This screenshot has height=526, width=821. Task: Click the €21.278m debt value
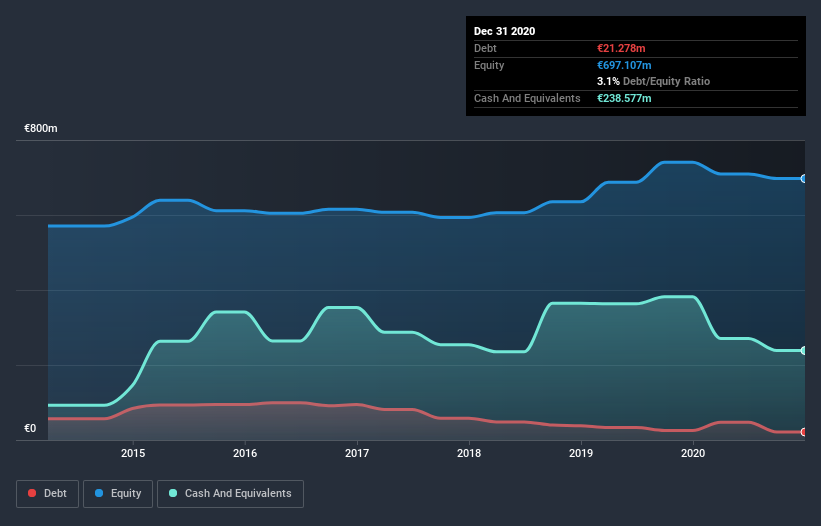coord(621,48)
